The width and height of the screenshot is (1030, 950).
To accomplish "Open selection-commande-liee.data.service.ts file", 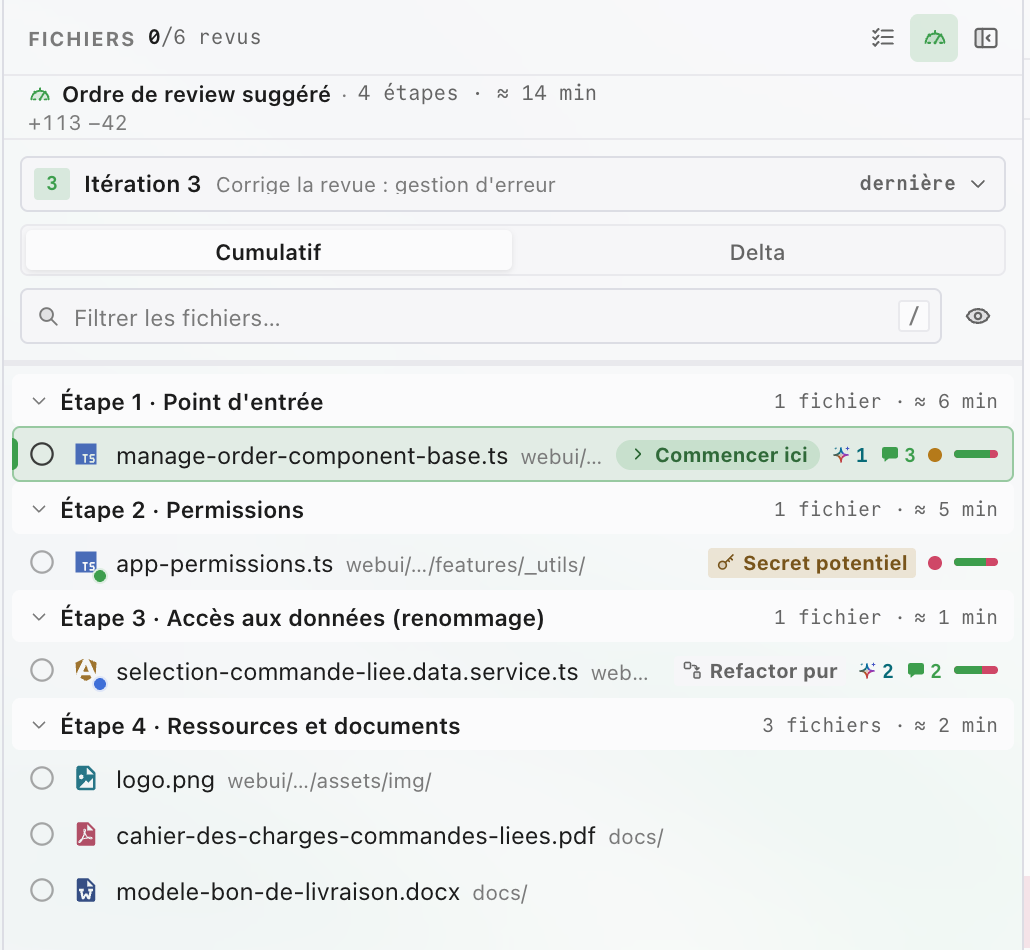I will tap(347, 671).
